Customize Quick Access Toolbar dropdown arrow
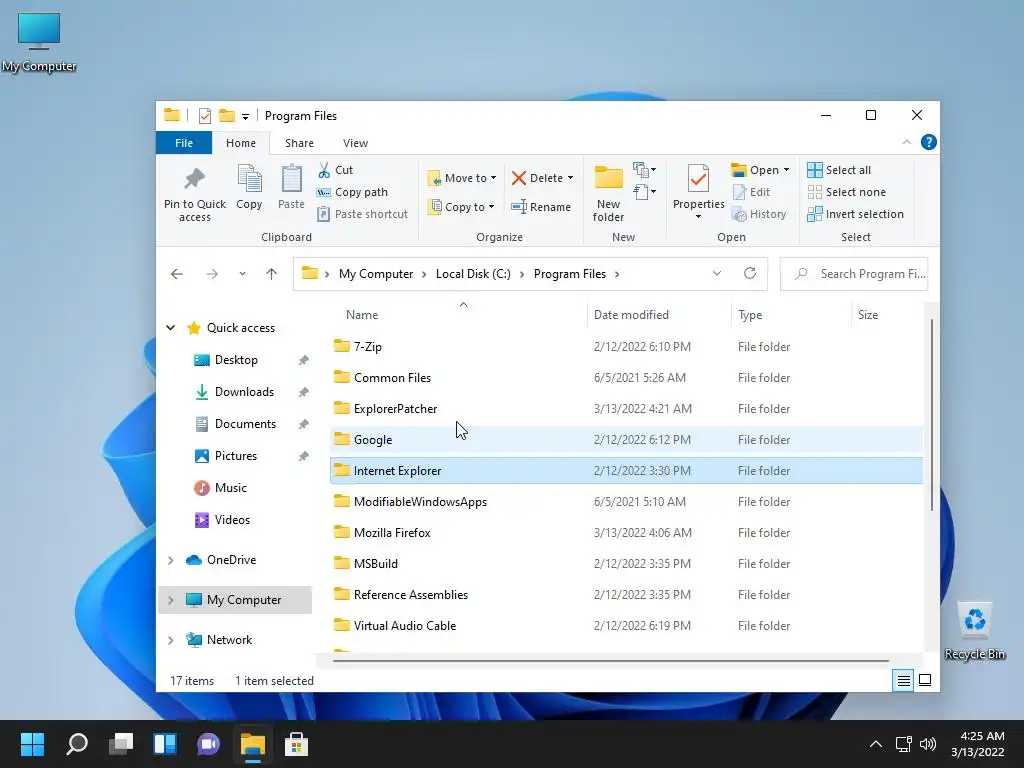This screenshot has width=1024, height=768. (246, 116)
